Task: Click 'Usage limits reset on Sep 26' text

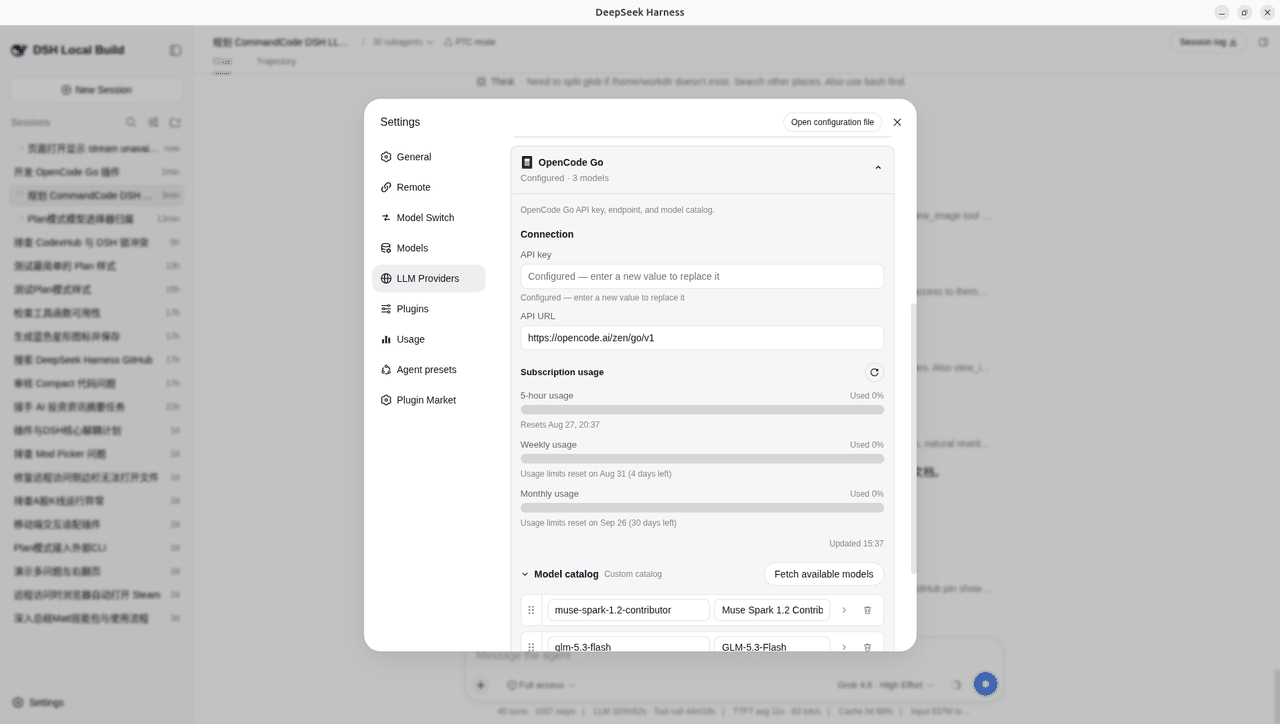Action: coord(598,523)
